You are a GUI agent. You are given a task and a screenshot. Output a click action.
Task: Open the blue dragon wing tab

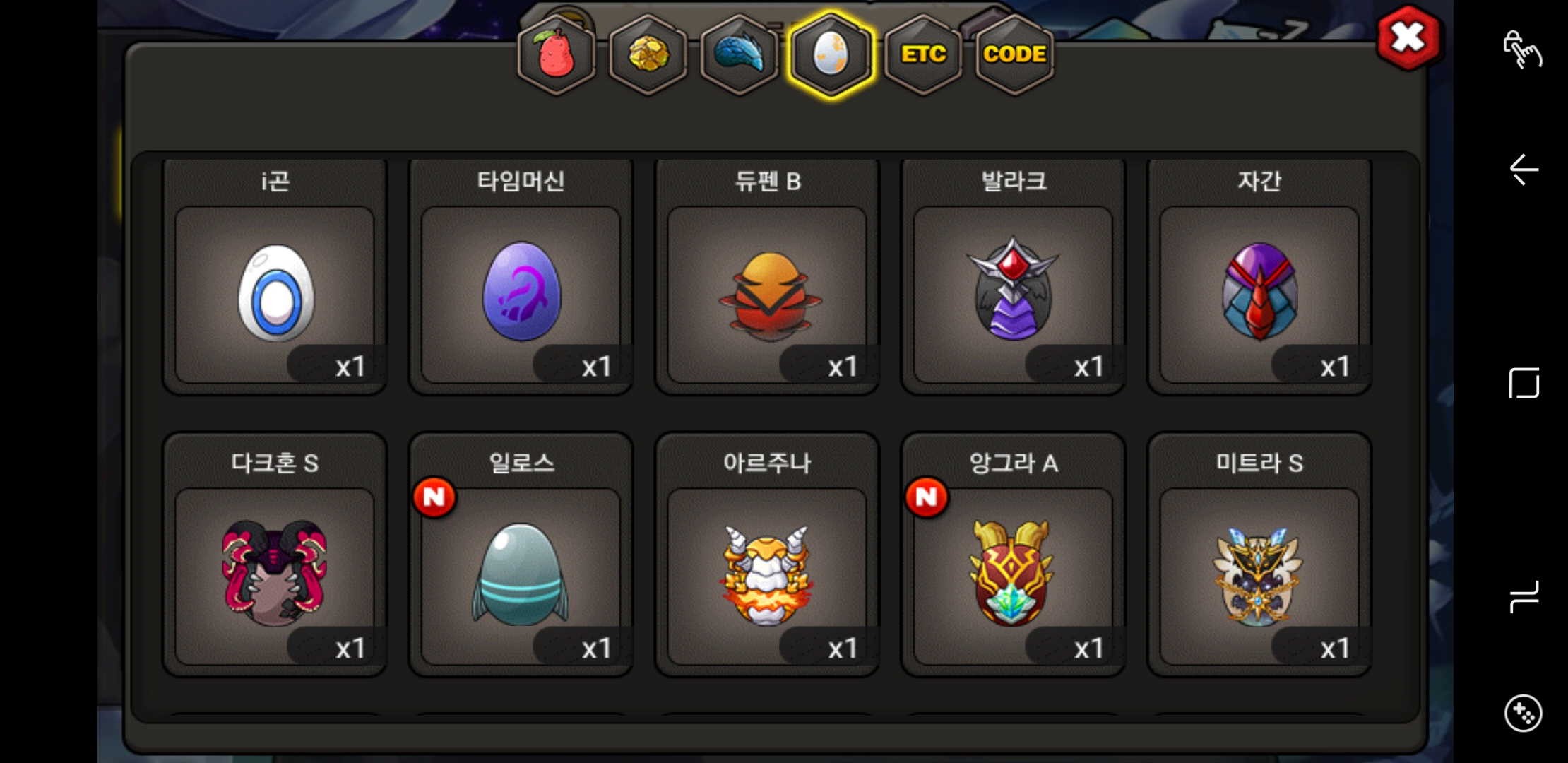coord(739,54)
